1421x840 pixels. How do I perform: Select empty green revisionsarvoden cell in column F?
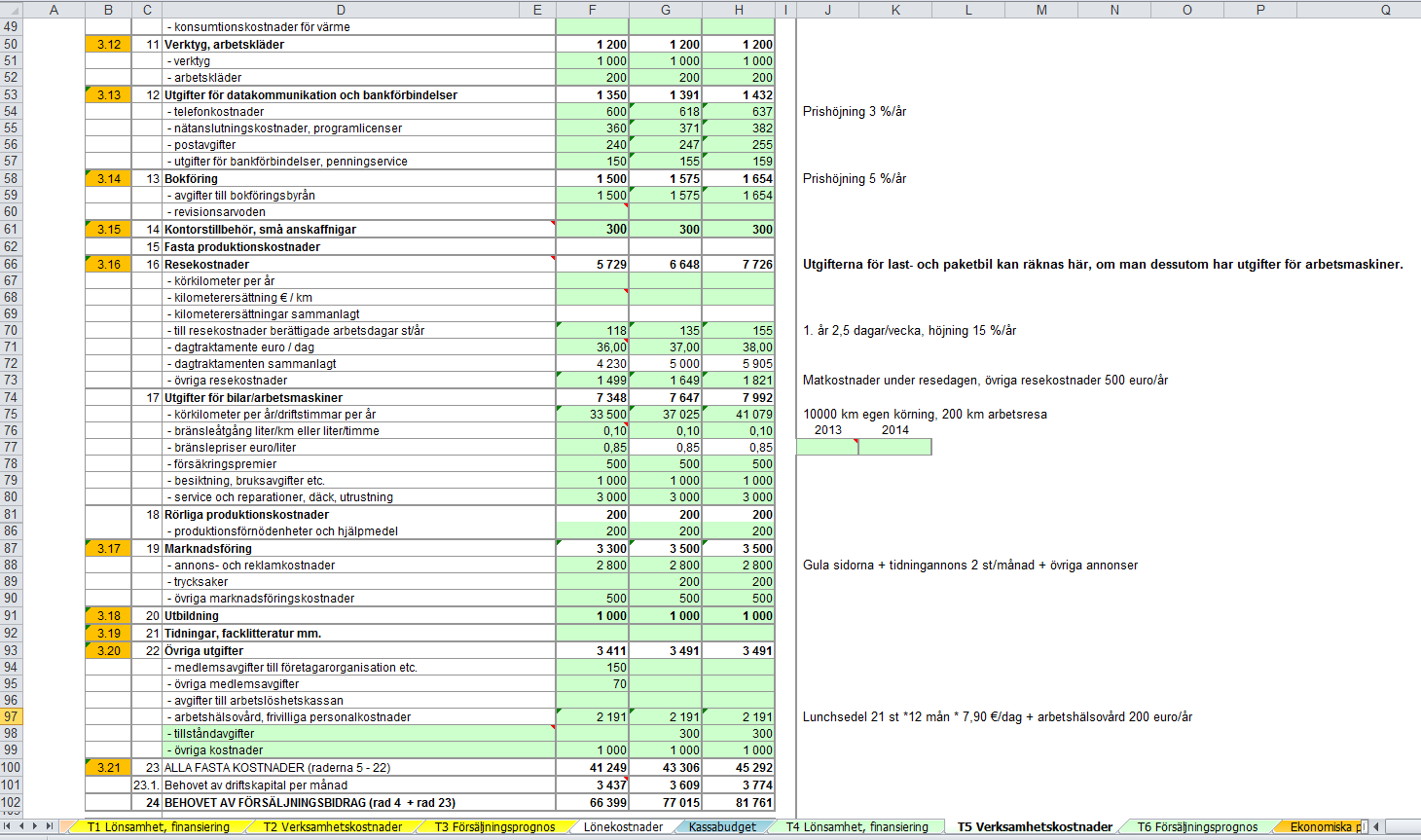pos(593,211)
